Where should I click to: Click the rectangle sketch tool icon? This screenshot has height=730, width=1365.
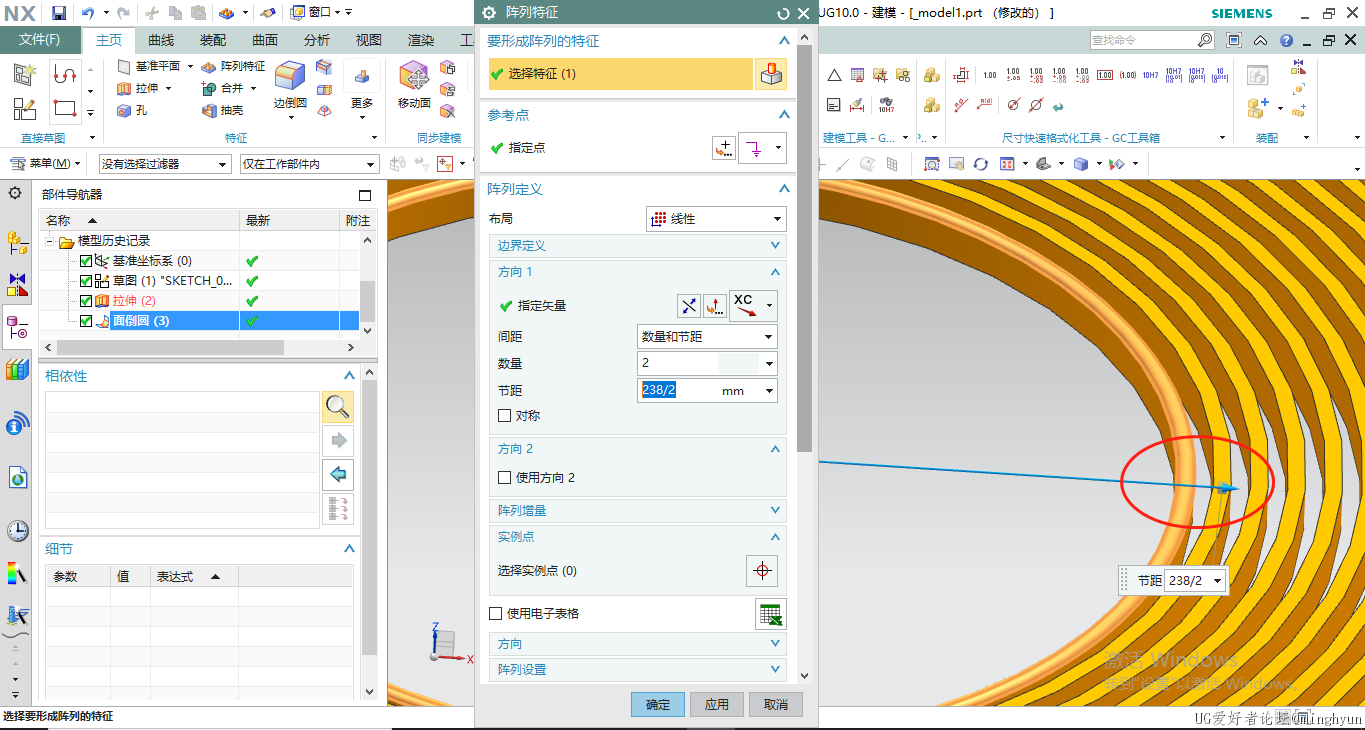(x=64, y=108)
